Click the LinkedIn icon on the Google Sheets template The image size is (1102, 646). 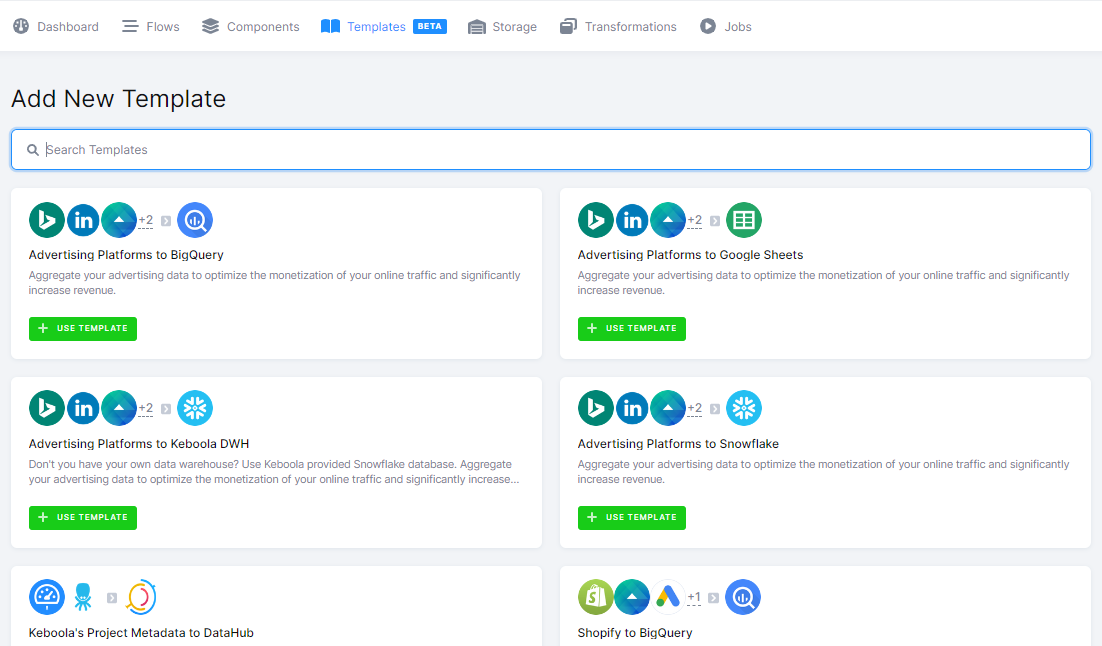(x=632, y=219)
